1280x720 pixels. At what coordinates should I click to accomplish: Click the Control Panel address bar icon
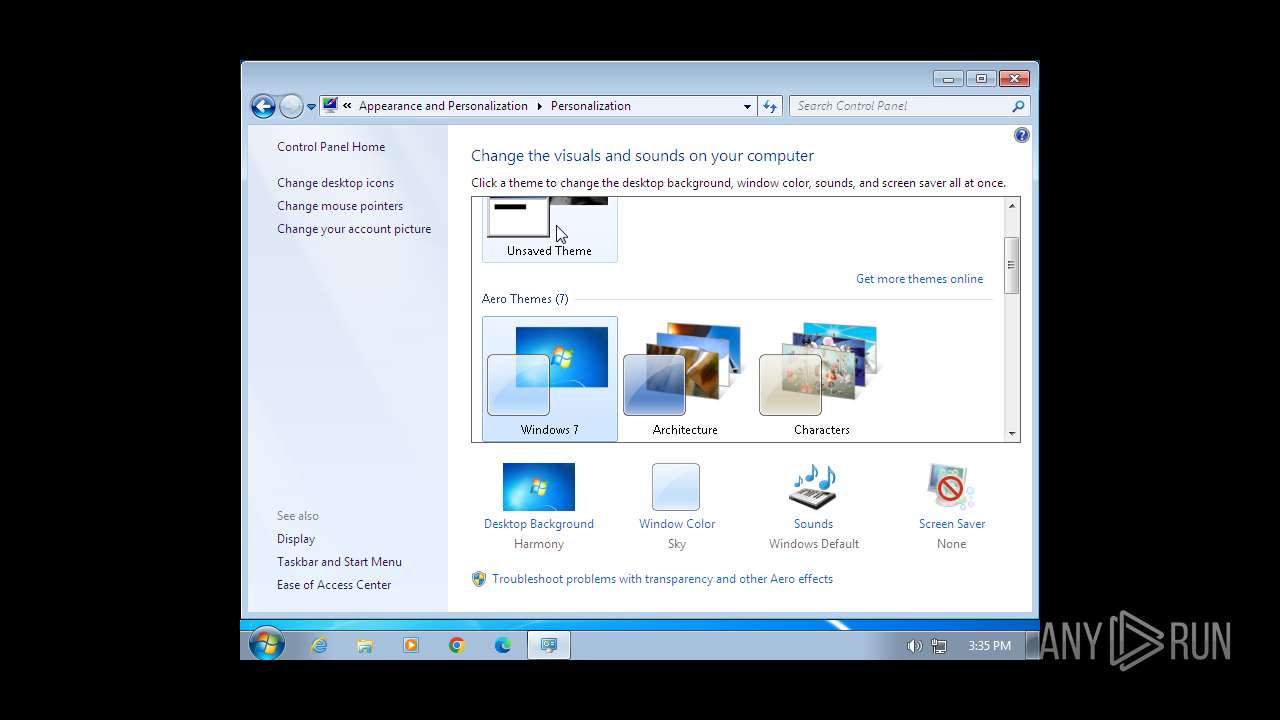coord(329,105)
